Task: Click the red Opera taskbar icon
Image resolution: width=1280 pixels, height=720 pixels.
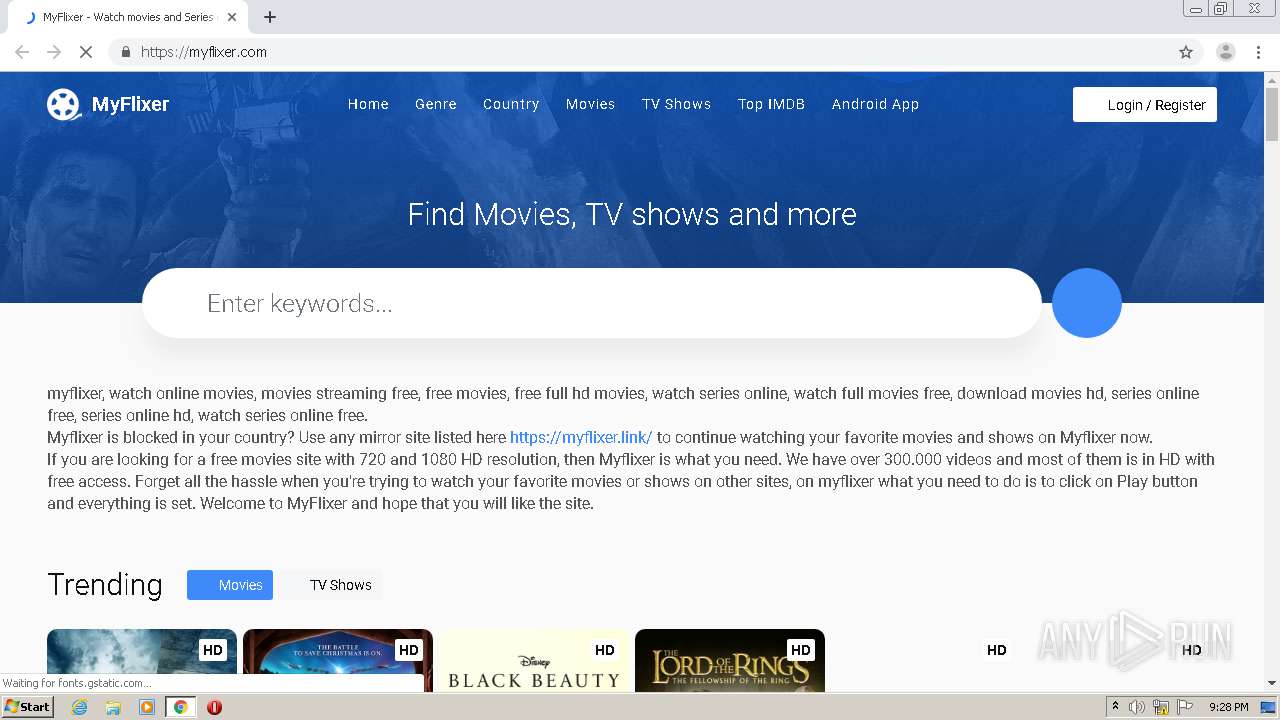Action: tap(214, 707)
